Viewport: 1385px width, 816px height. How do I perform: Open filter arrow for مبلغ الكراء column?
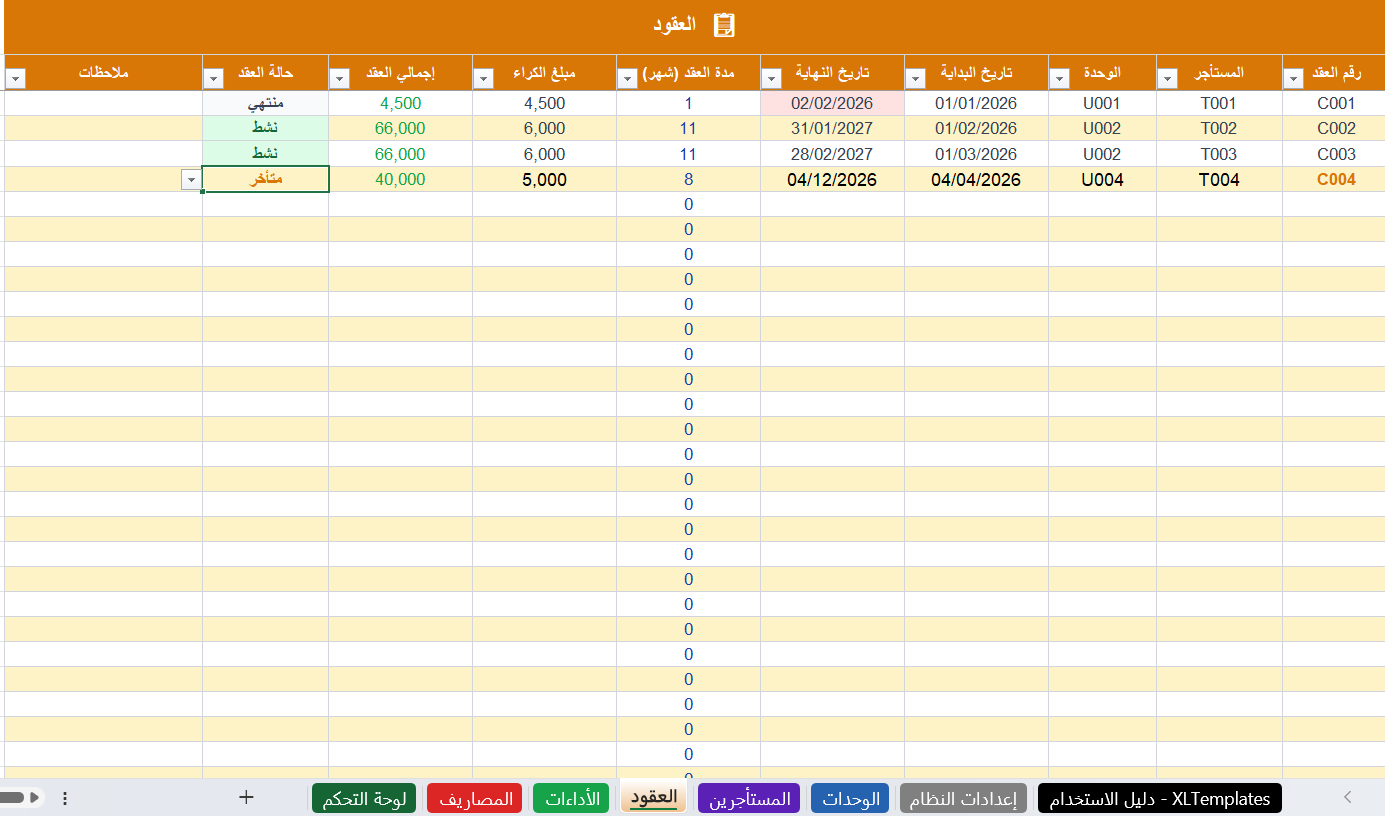[483, 78]
